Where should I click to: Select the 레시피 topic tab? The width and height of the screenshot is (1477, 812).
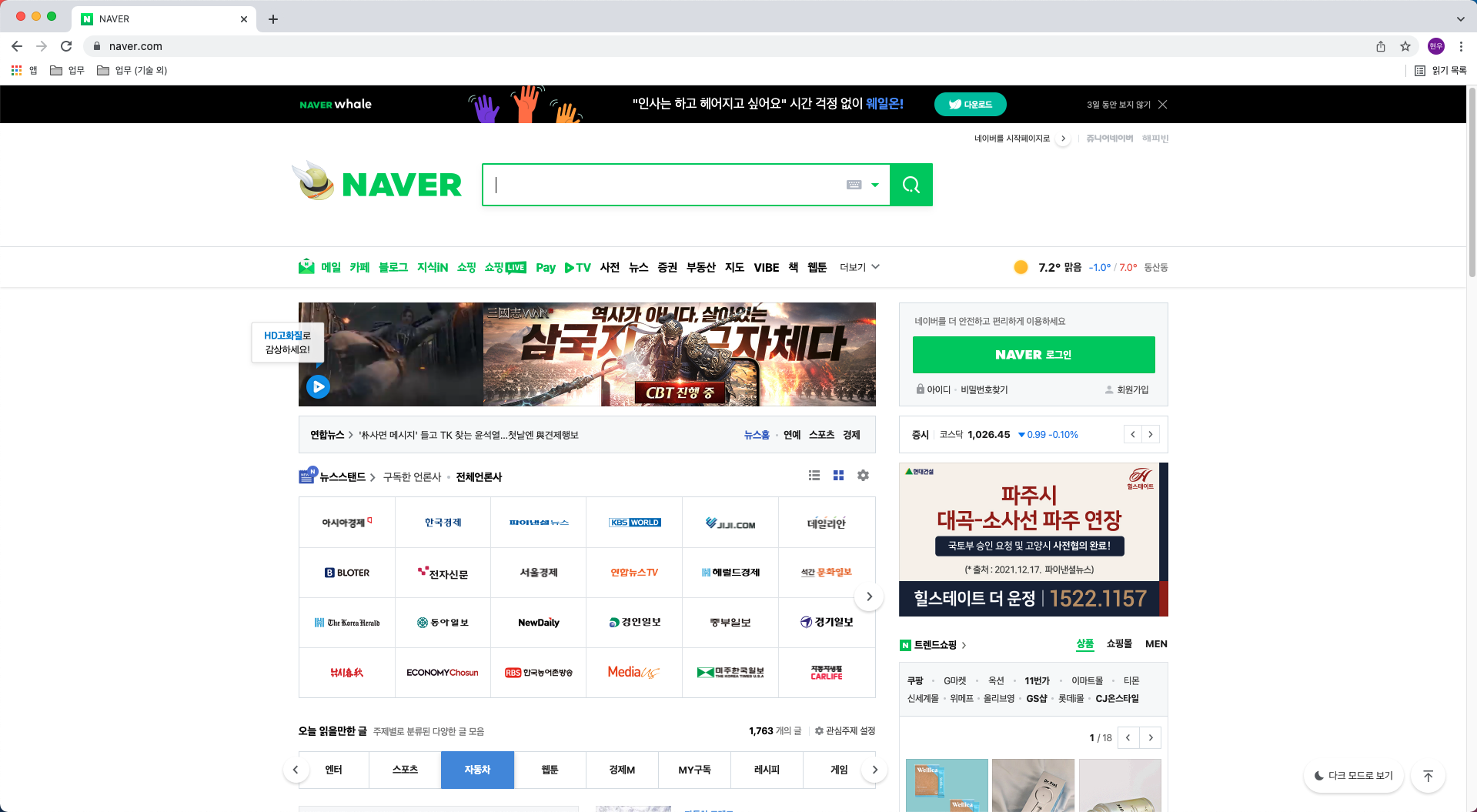tap(767, 770)
